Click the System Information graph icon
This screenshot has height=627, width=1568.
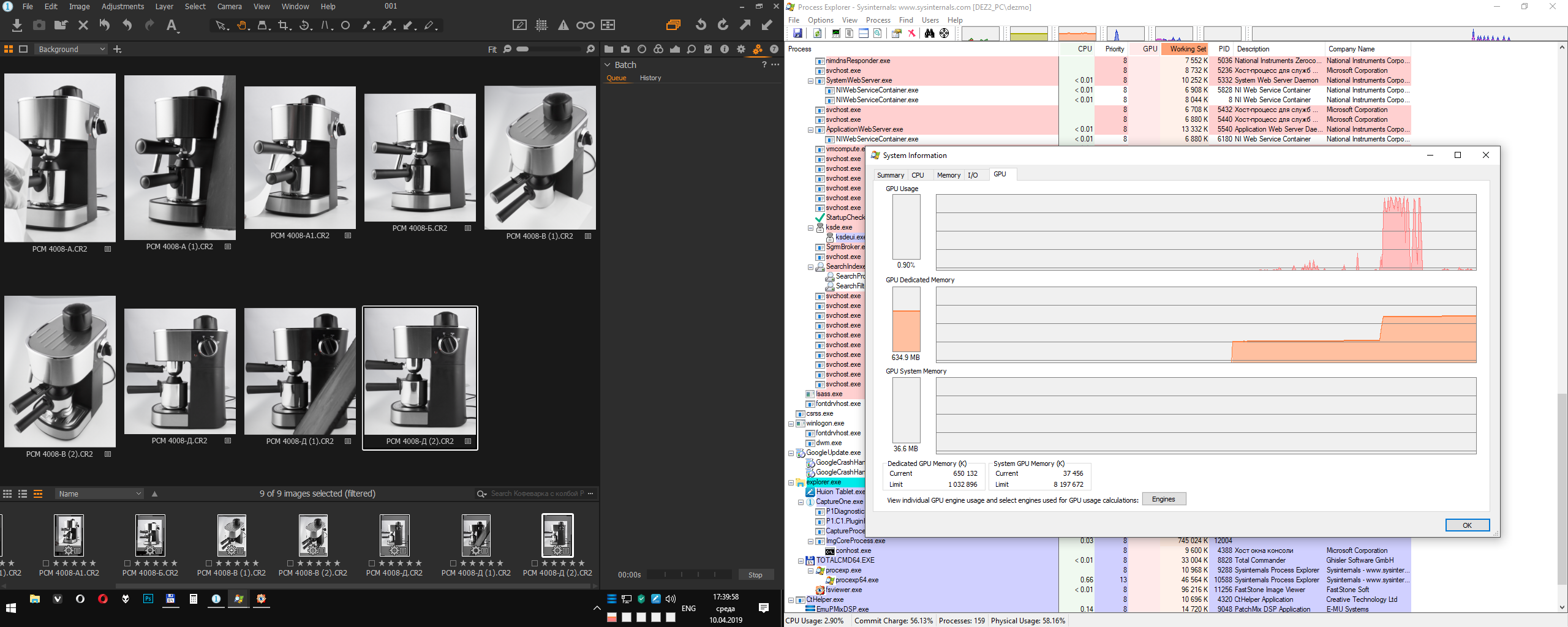click(x=836, y=33)
